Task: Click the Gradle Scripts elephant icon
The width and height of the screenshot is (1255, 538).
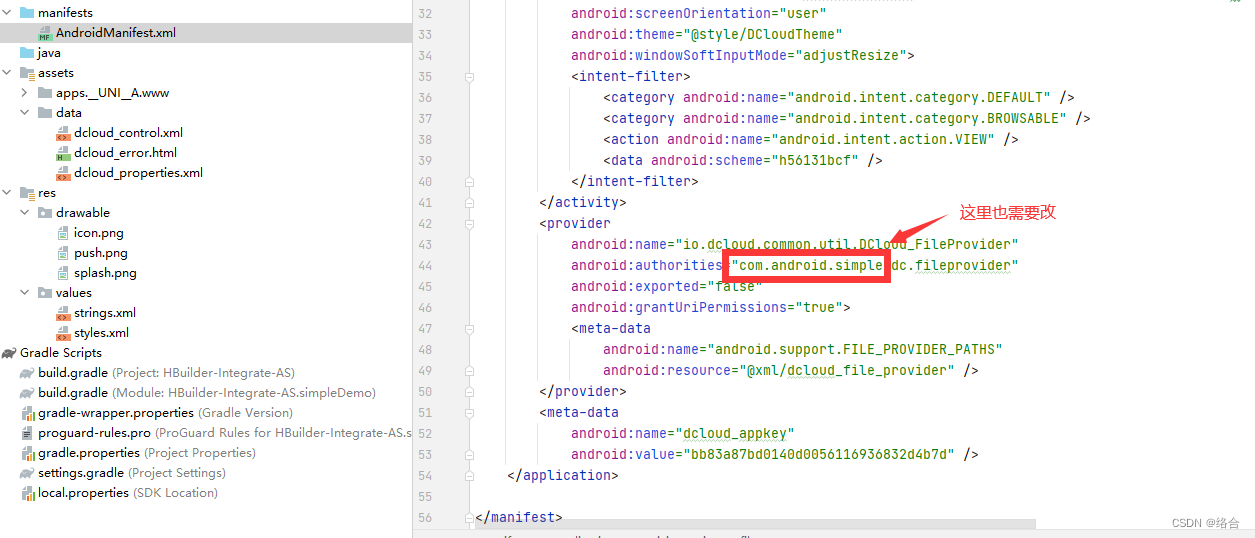Action: 9,353
